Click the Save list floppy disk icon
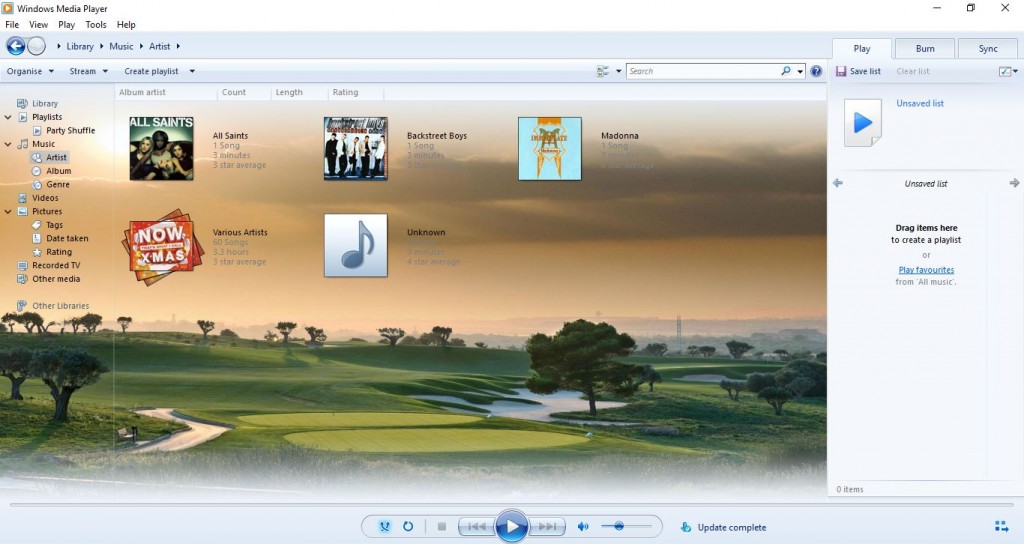Viewport: 1024px width, 544px height. click(x=841, y=71)
